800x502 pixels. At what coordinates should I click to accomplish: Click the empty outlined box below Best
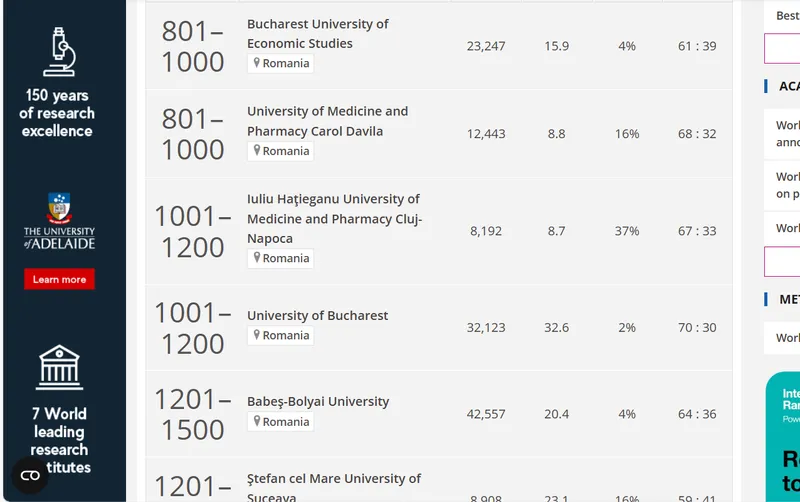click(x=782, y=48)
